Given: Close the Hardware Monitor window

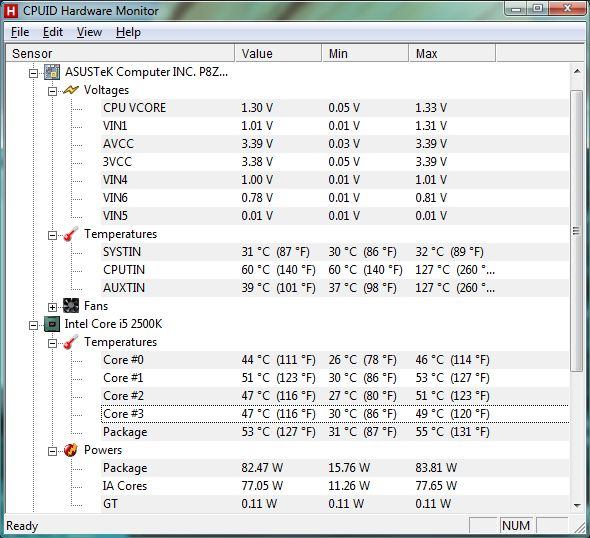Looking at the screenshot, I should [567, 9].
